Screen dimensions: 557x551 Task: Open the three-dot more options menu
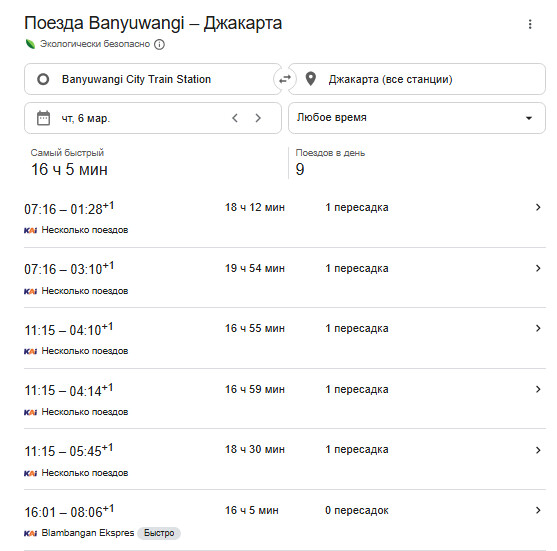(530, 24)
